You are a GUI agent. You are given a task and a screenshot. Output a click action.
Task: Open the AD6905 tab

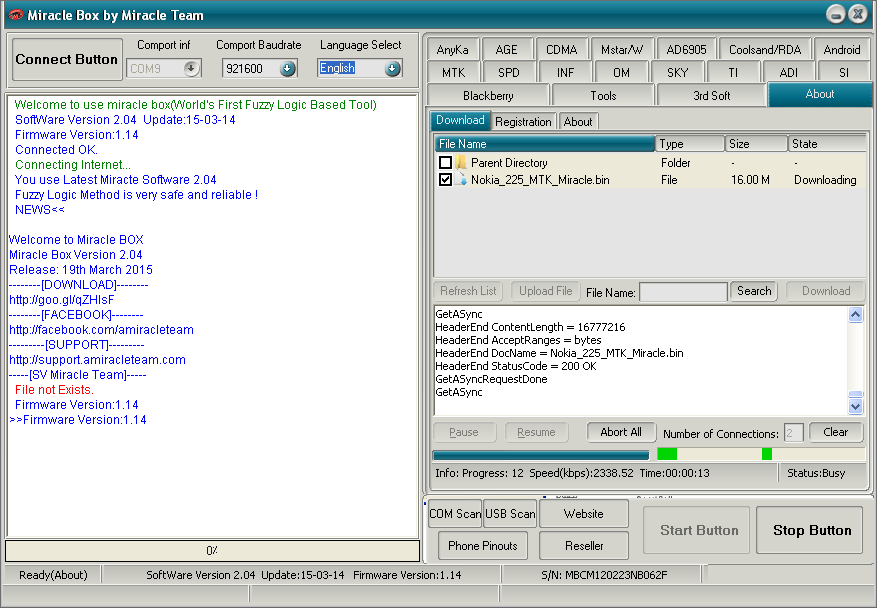[686, 50]
